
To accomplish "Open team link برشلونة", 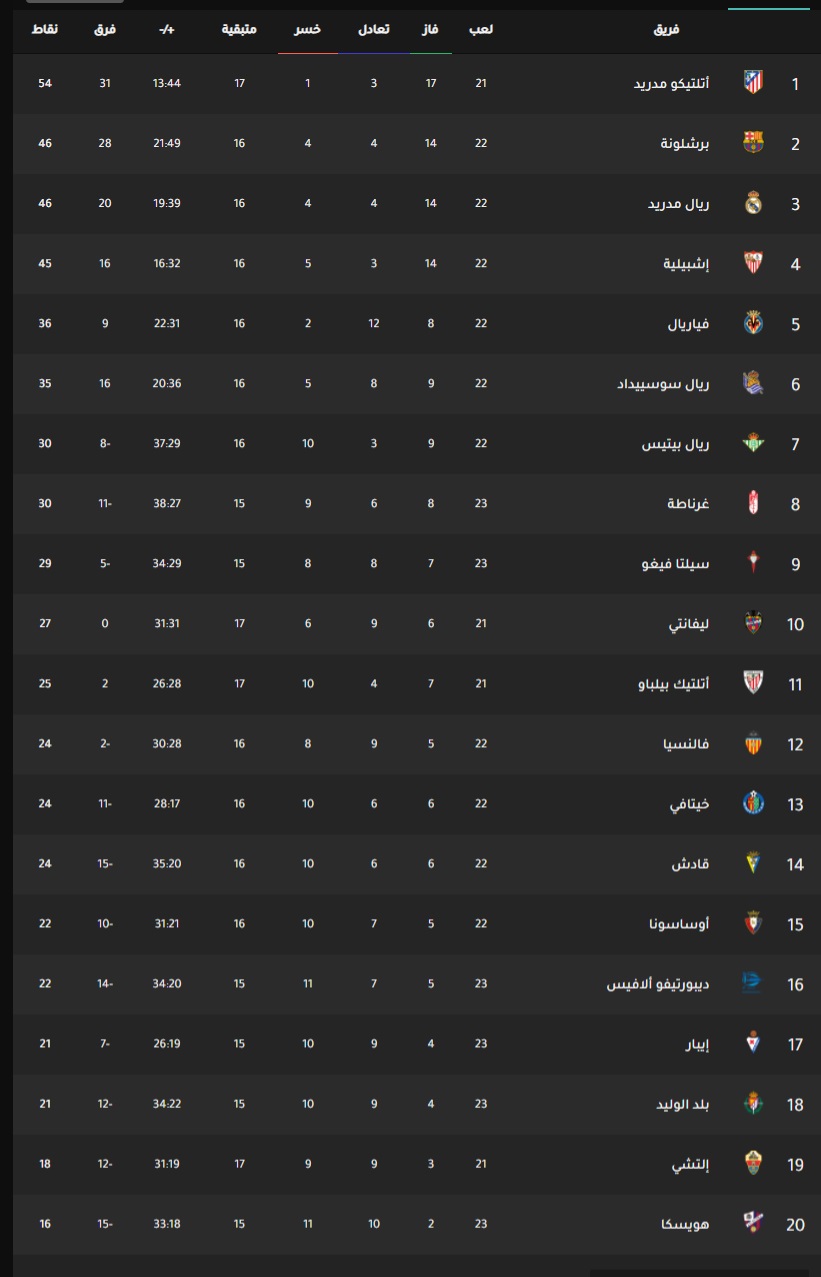I will coord(686,144).
